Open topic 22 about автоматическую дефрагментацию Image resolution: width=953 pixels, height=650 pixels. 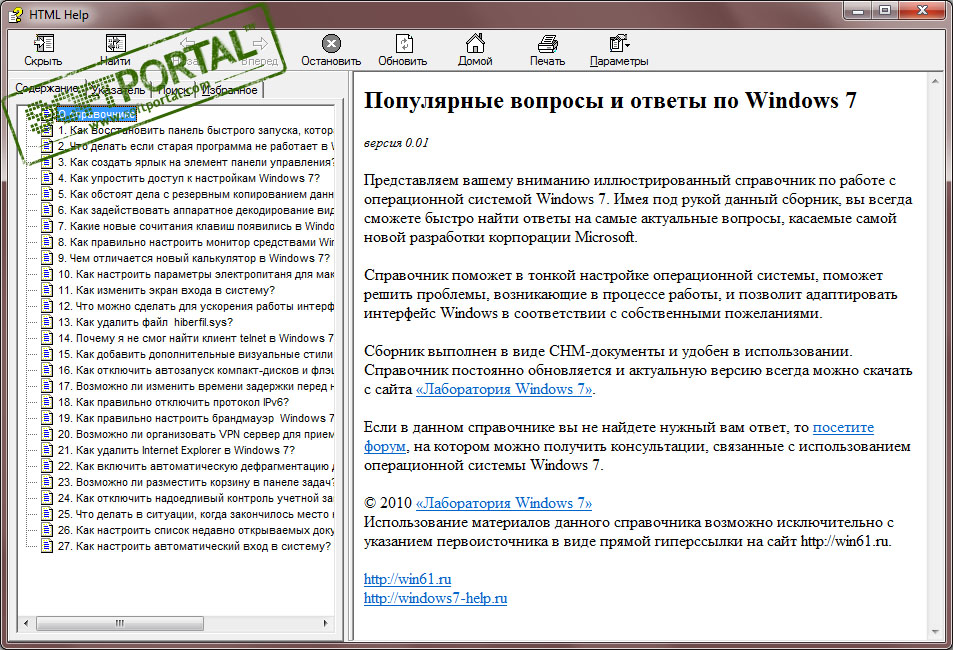coord(196,466)
